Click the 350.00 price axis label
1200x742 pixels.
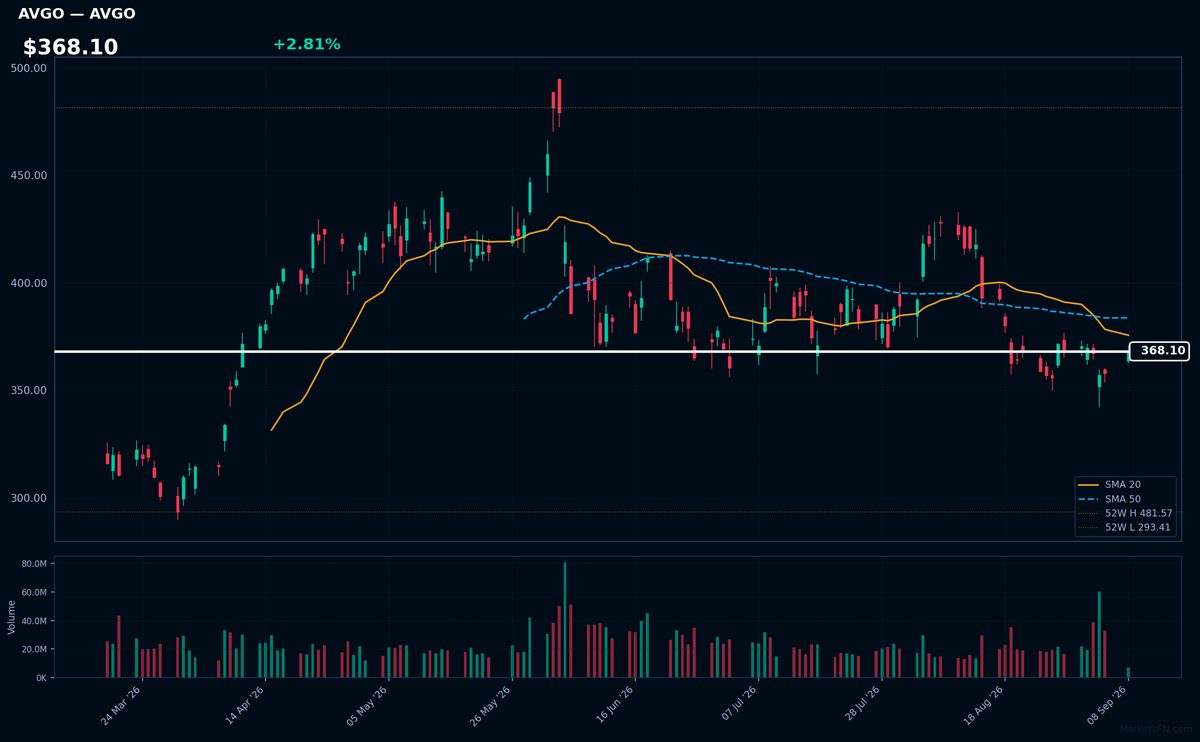coord(28,390)
